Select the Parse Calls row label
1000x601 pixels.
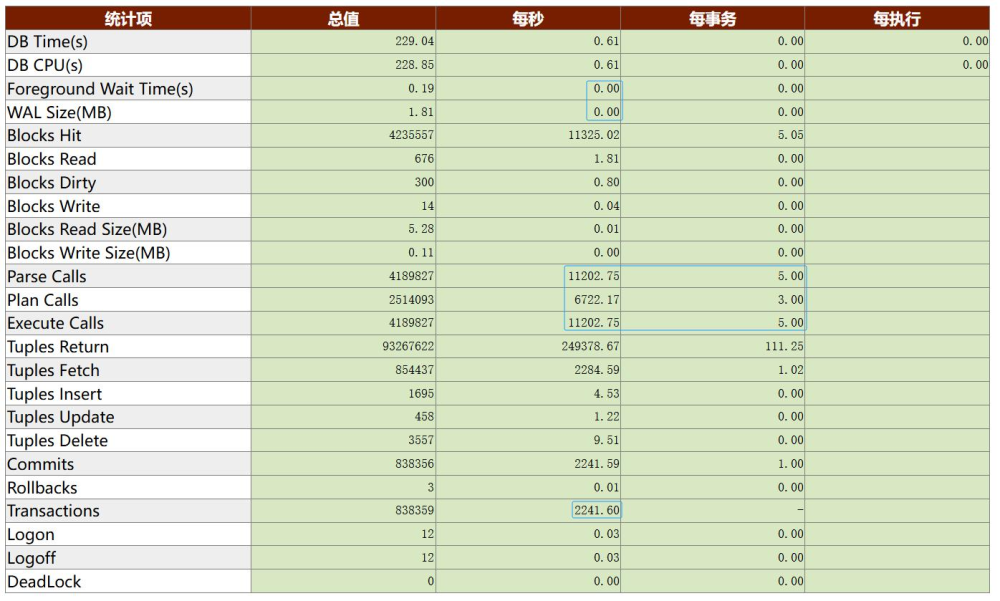point(47,276)
